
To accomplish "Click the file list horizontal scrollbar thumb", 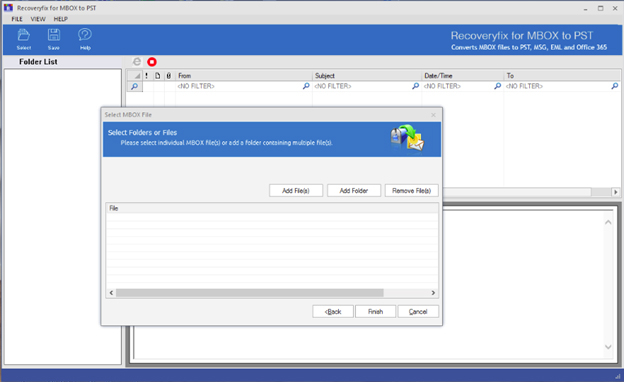I will pos(250,293).
